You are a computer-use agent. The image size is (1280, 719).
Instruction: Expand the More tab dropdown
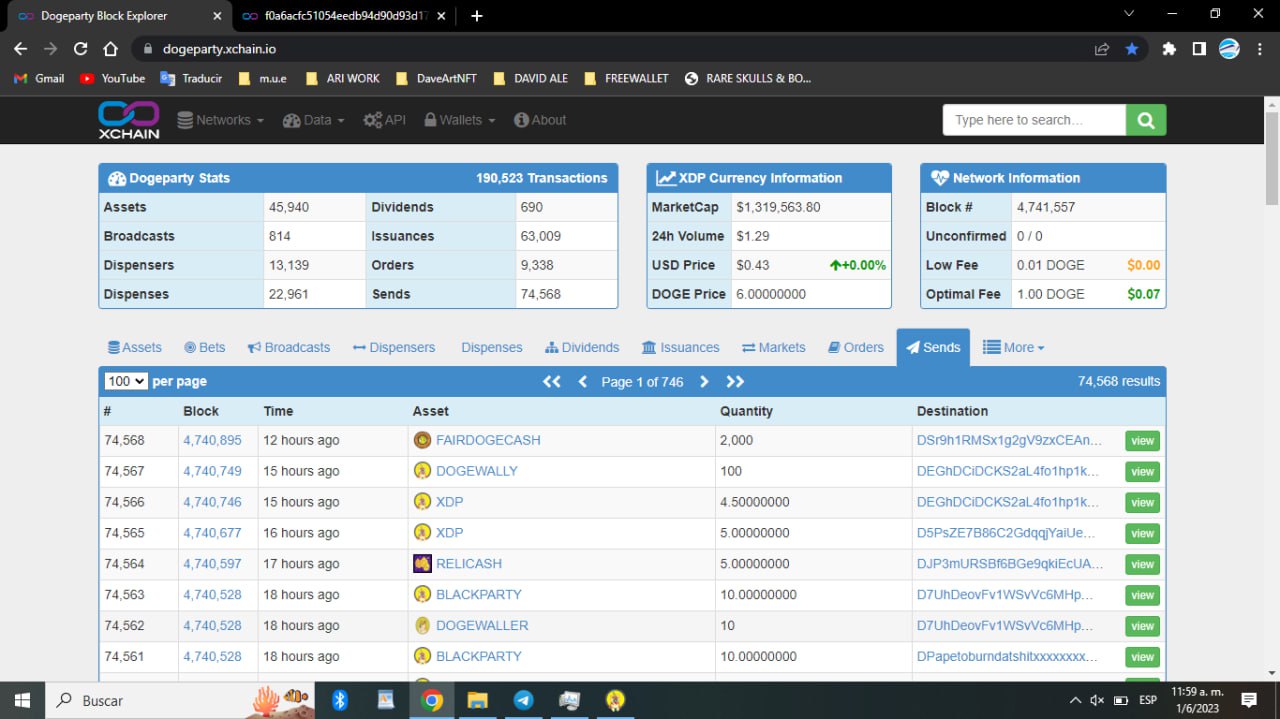click(1013, 347)
